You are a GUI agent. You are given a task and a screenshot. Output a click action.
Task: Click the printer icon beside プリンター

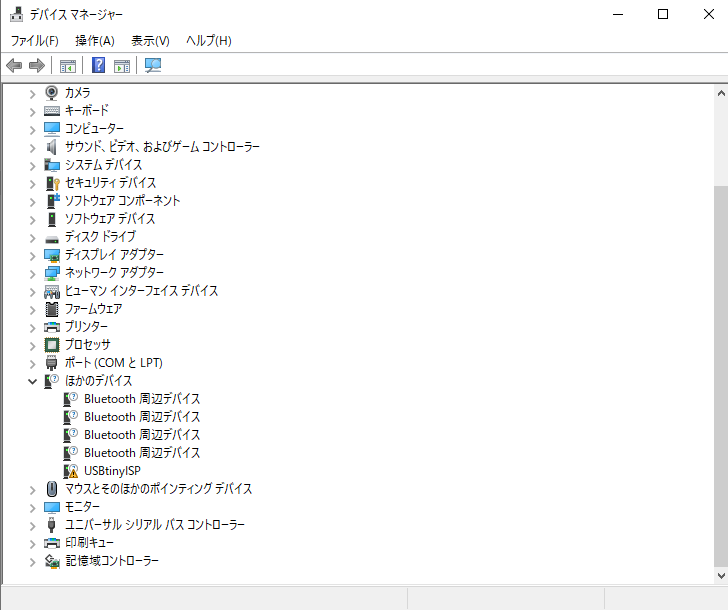coord(52,327)
